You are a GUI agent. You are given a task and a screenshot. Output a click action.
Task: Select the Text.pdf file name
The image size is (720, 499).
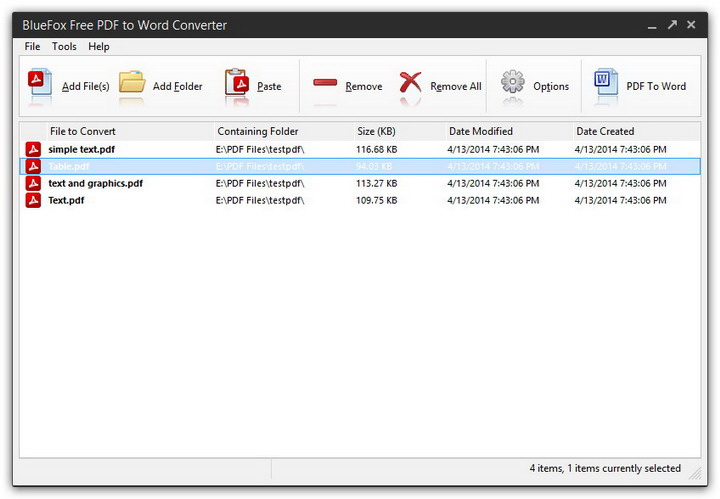coord(66,200)
